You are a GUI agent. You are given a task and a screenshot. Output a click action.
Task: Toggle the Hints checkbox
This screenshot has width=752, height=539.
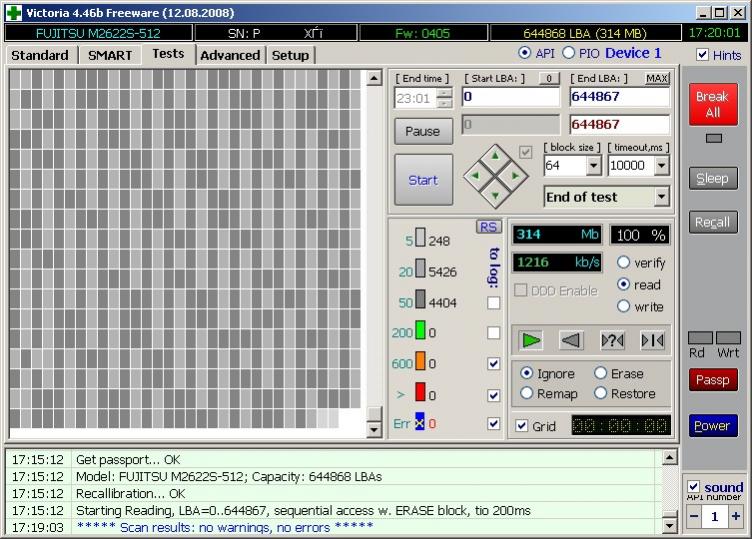point(703,55)
